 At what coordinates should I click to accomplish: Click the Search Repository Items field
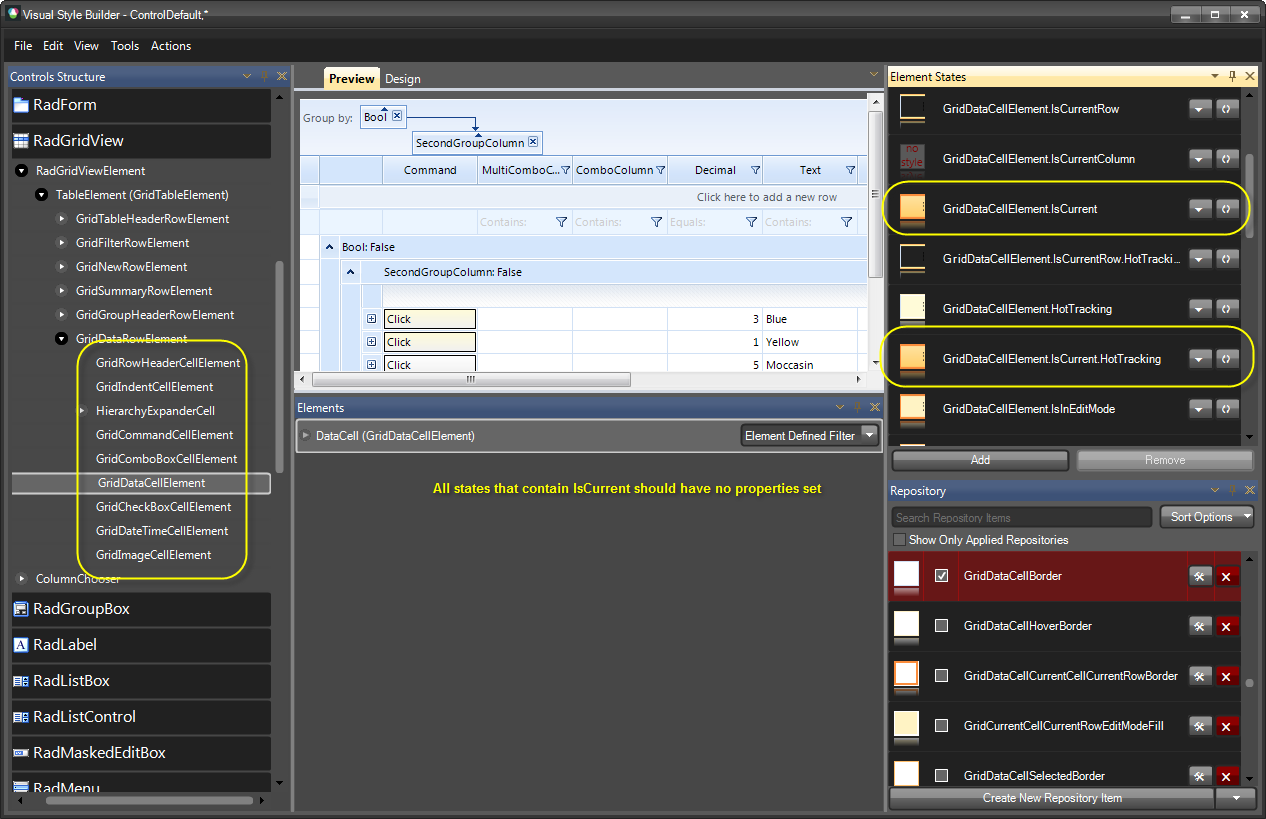point(1022,517)
